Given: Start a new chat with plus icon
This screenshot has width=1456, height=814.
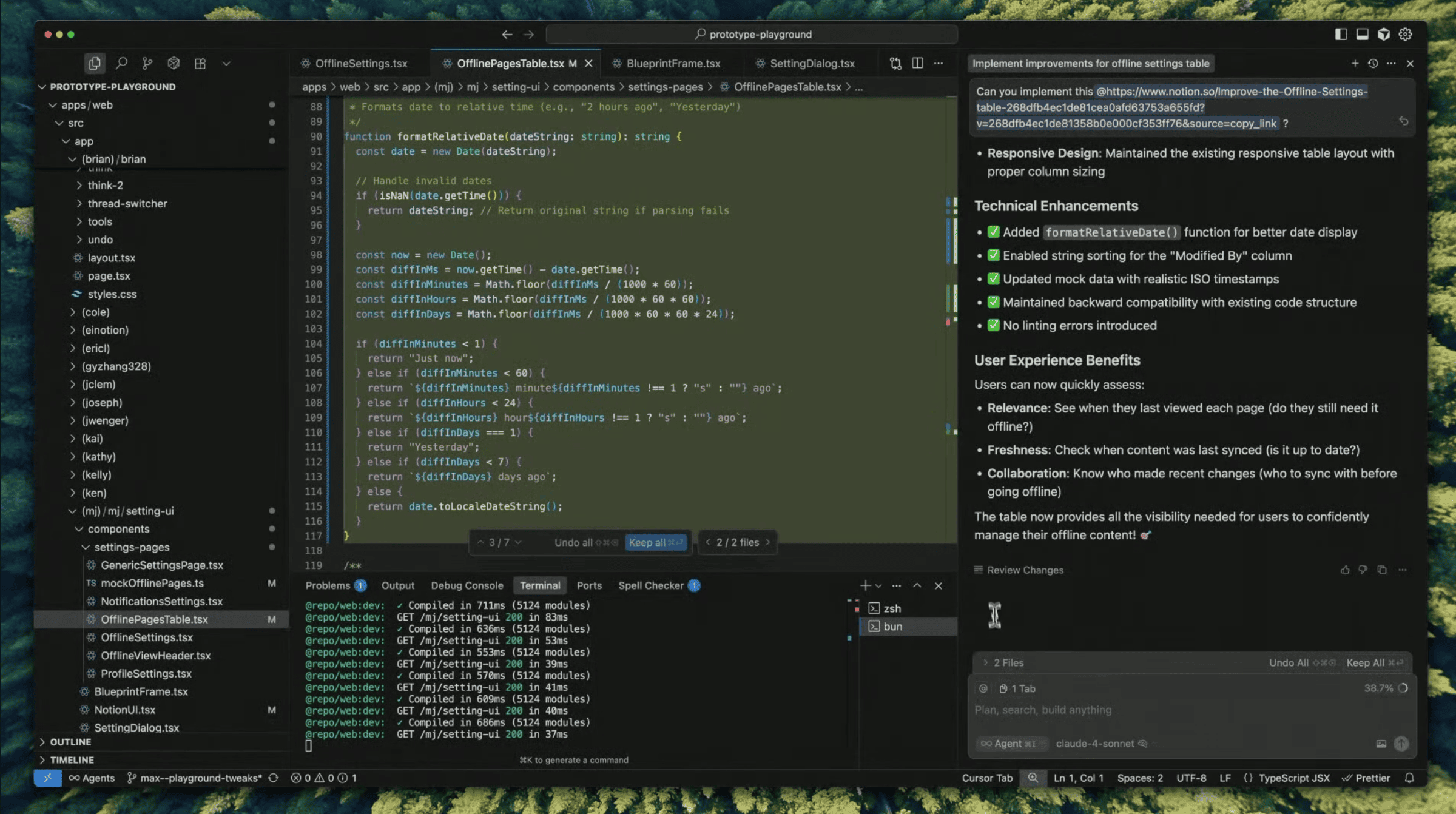Looking at the screenshot, I should (1355, 63).
